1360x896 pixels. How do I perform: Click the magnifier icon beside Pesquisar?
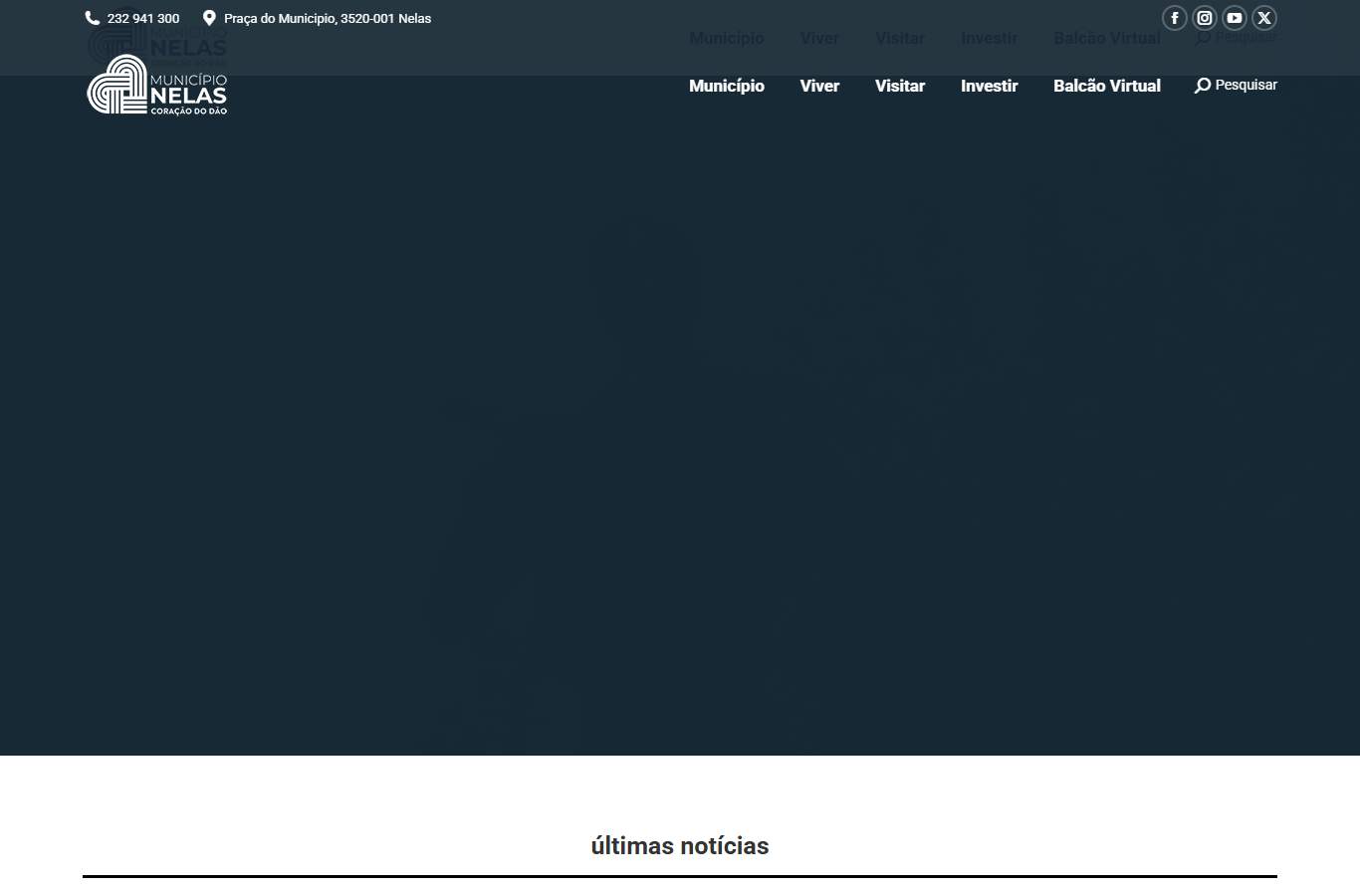[x=1203, y=86]
